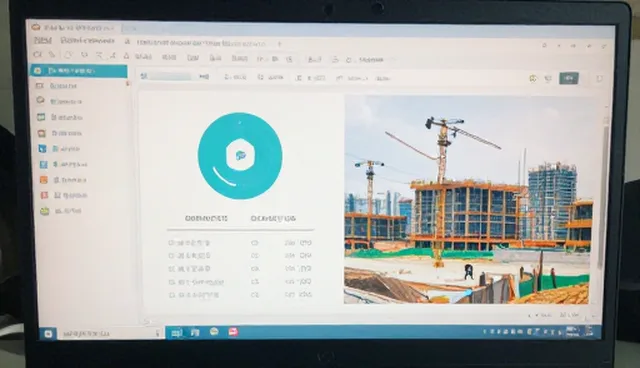Open the clock in the system tray
The image size is (640, 368).
(x=572, y=331)
